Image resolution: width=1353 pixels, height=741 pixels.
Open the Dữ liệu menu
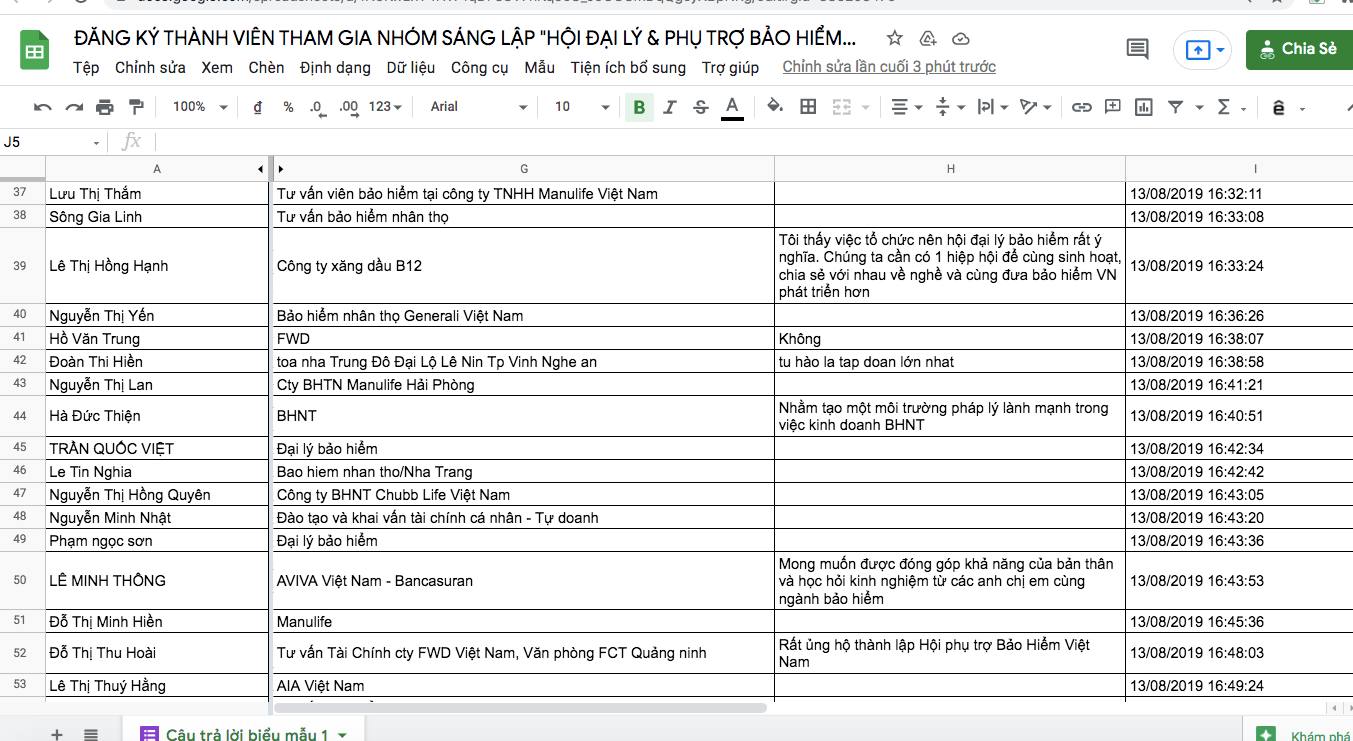click(410, 68)
